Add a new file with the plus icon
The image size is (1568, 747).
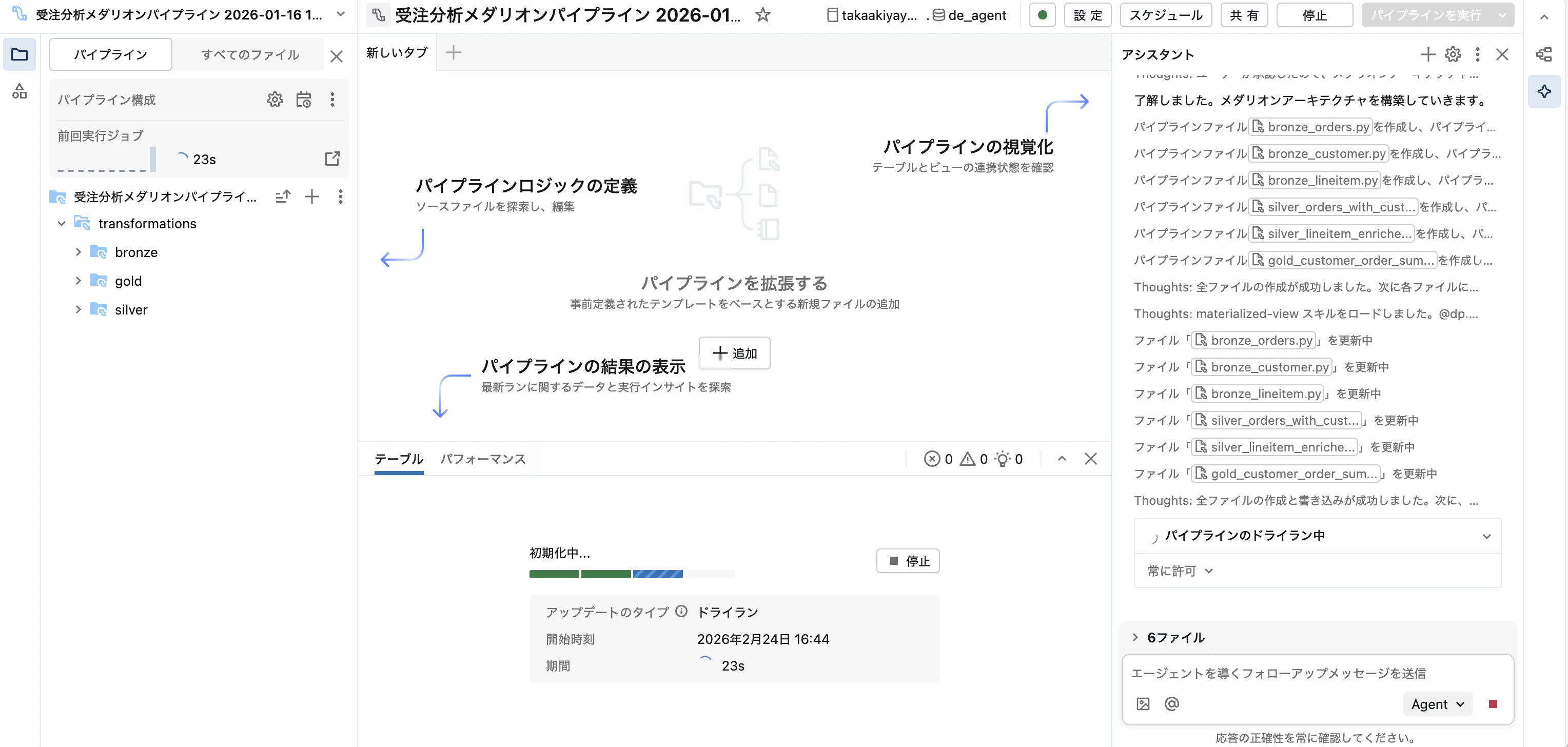pos(311,196)
